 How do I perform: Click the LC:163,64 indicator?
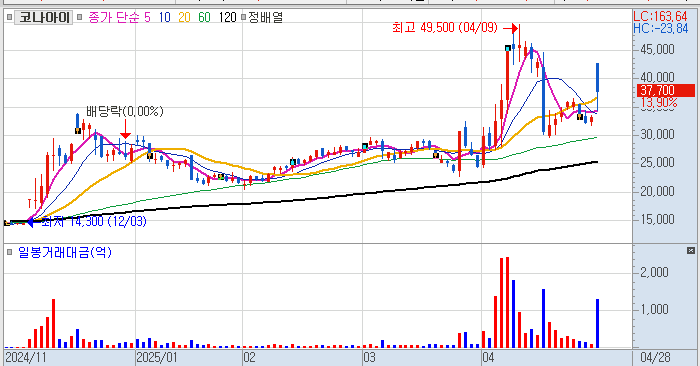click(x=660, y=17)
